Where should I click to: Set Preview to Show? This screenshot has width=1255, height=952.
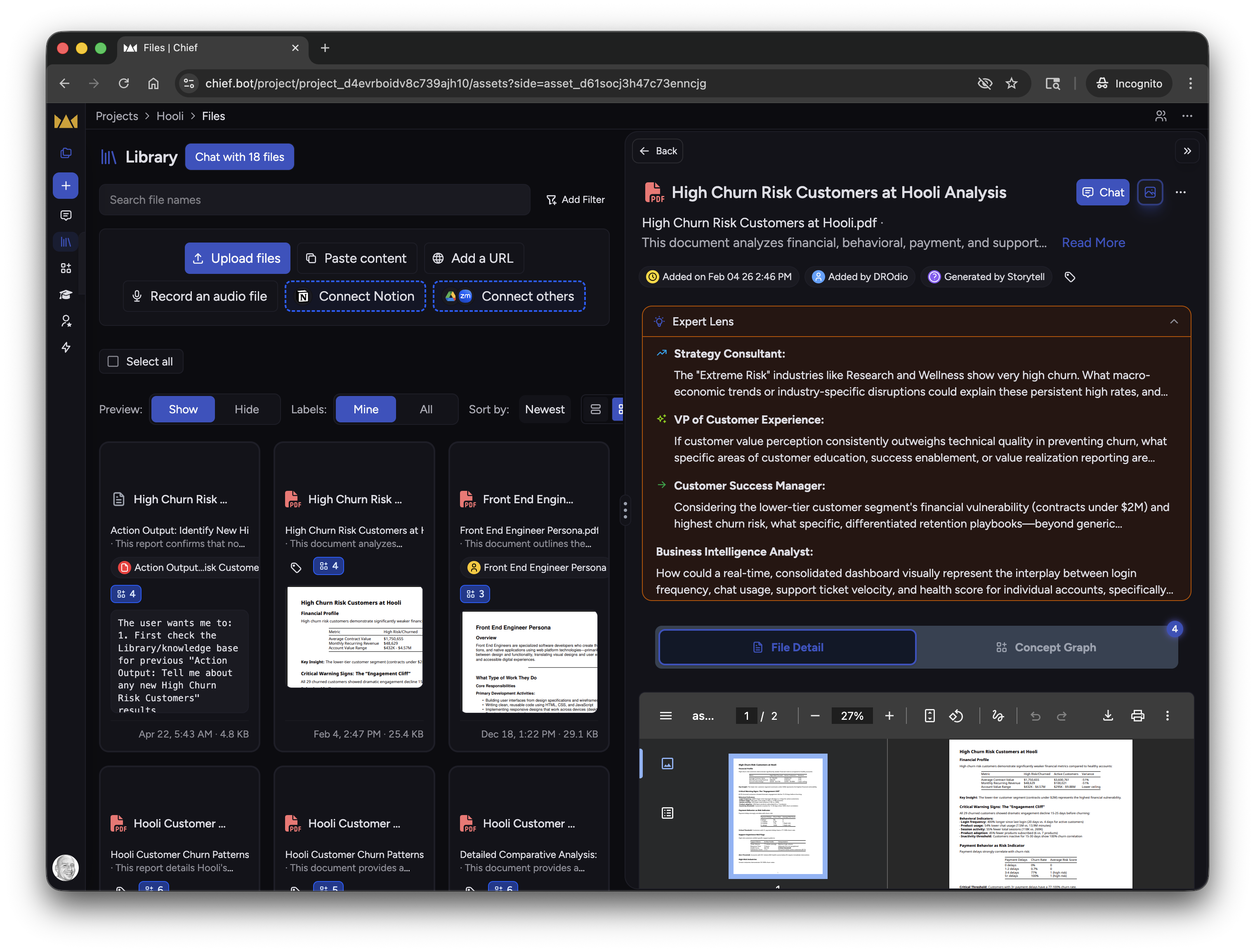click(183, 409)
